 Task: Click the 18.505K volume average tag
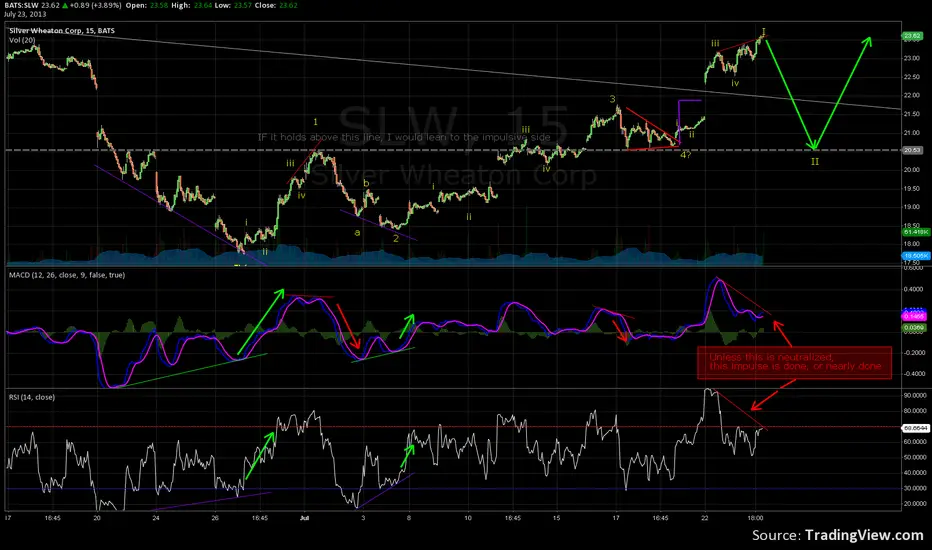[916, 256]
